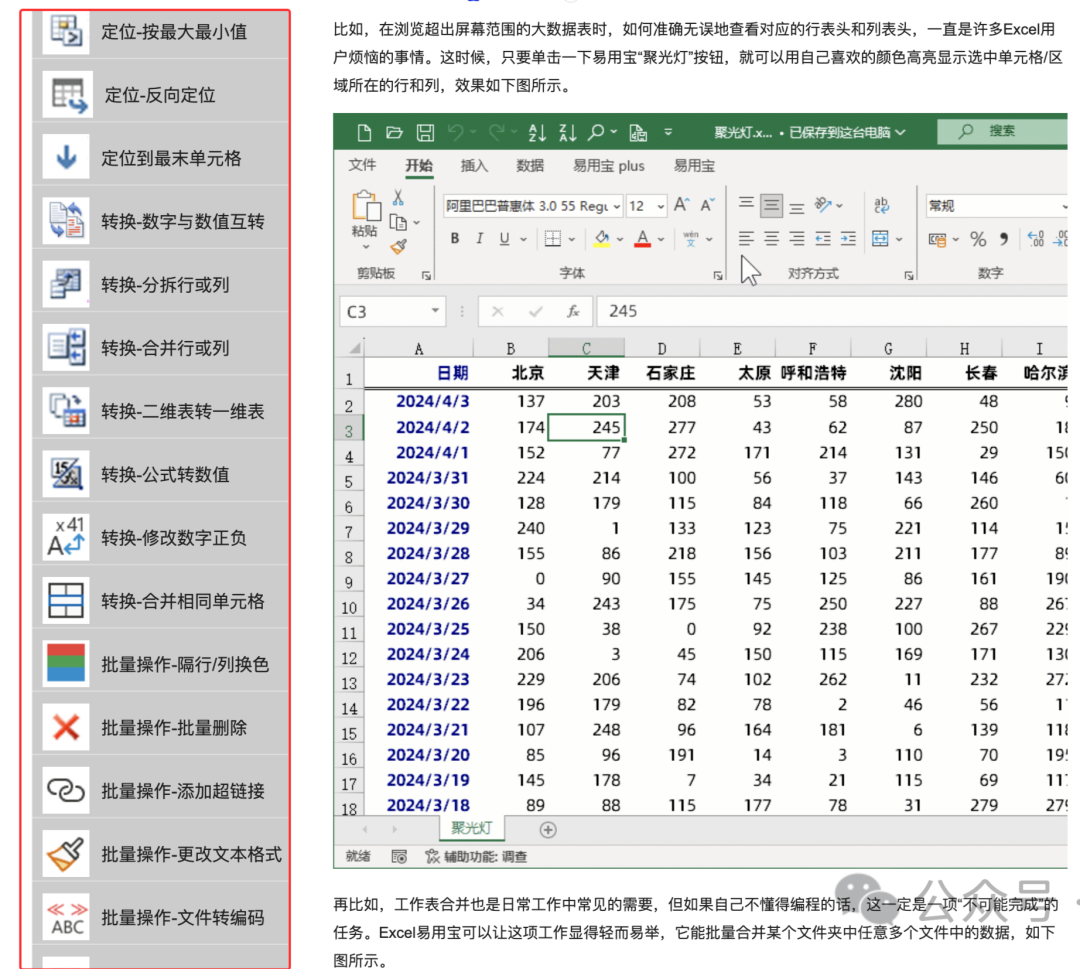Expand the 对齐方式 group dialog launcher

(x=909, y=275)
